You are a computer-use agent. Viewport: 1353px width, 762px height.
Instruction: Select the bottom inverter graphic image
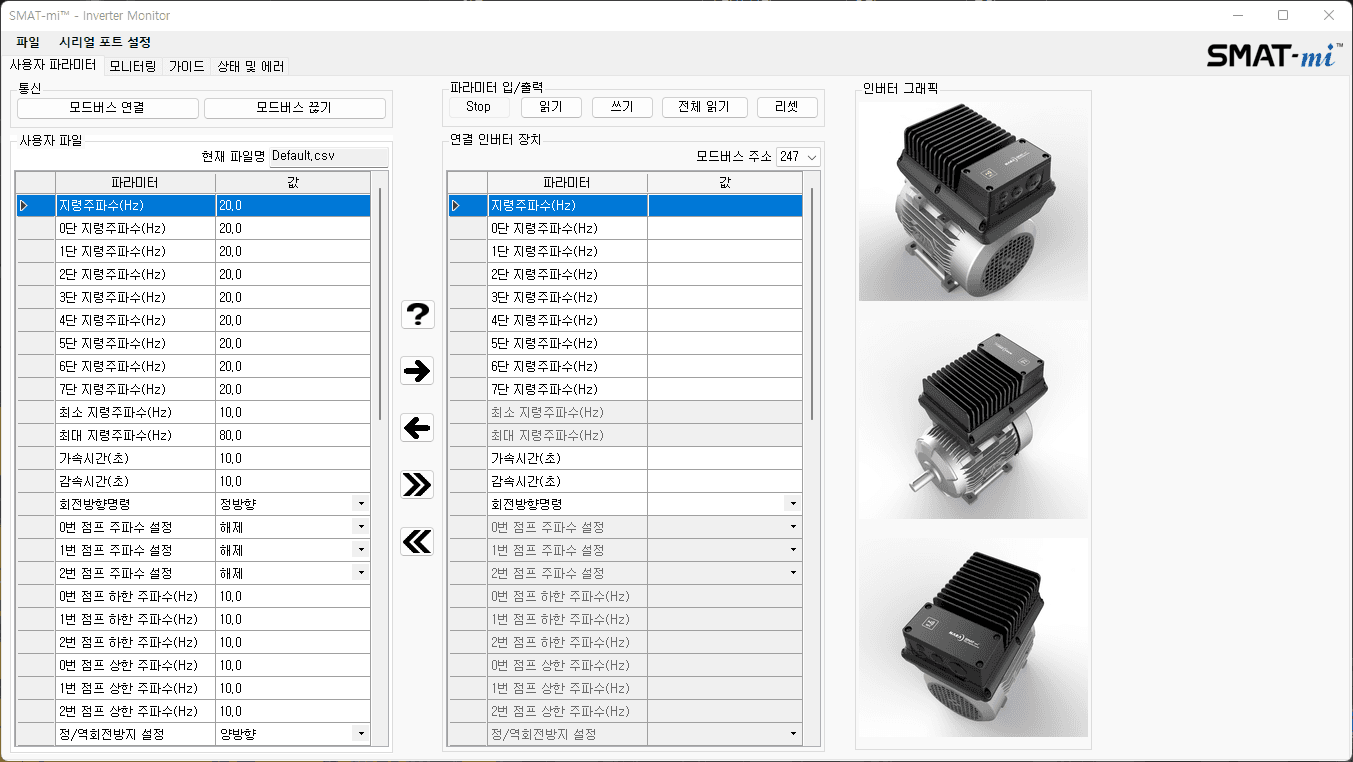coord(973,637)
